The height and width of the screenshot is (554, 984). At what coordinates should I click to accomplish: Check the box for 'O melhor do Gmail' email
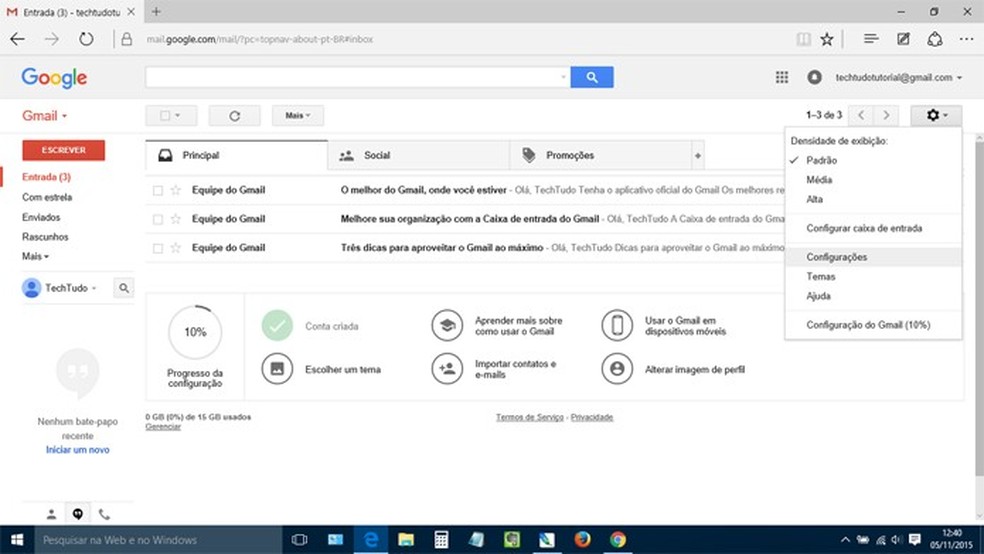158,190
